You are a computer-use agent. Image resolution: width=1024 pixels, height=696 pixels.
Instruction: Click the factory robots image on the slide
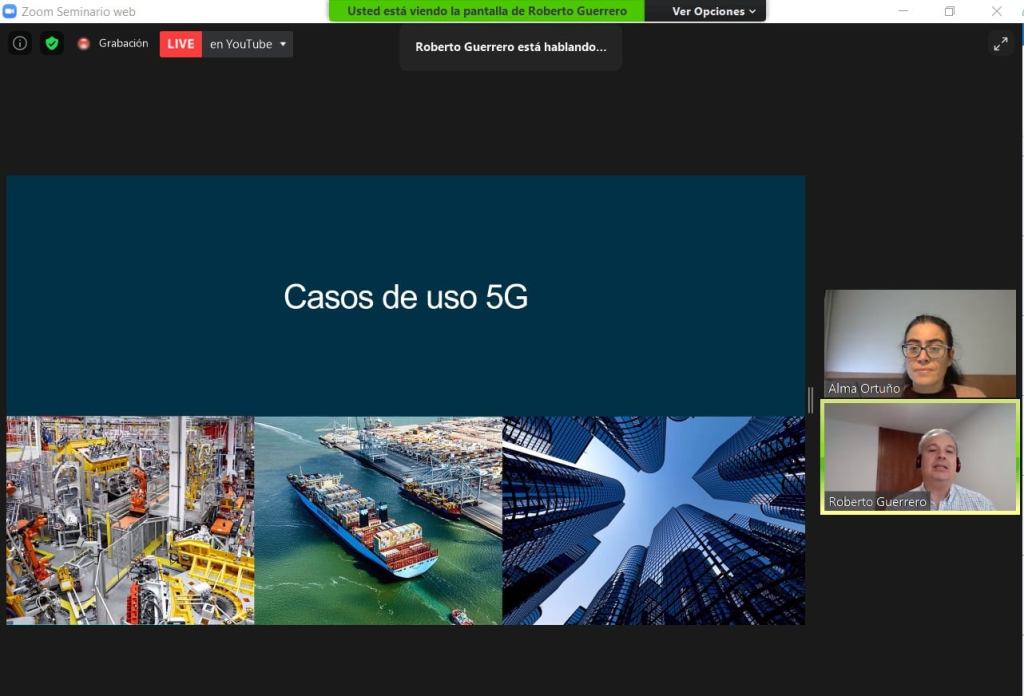coord(130,520)
